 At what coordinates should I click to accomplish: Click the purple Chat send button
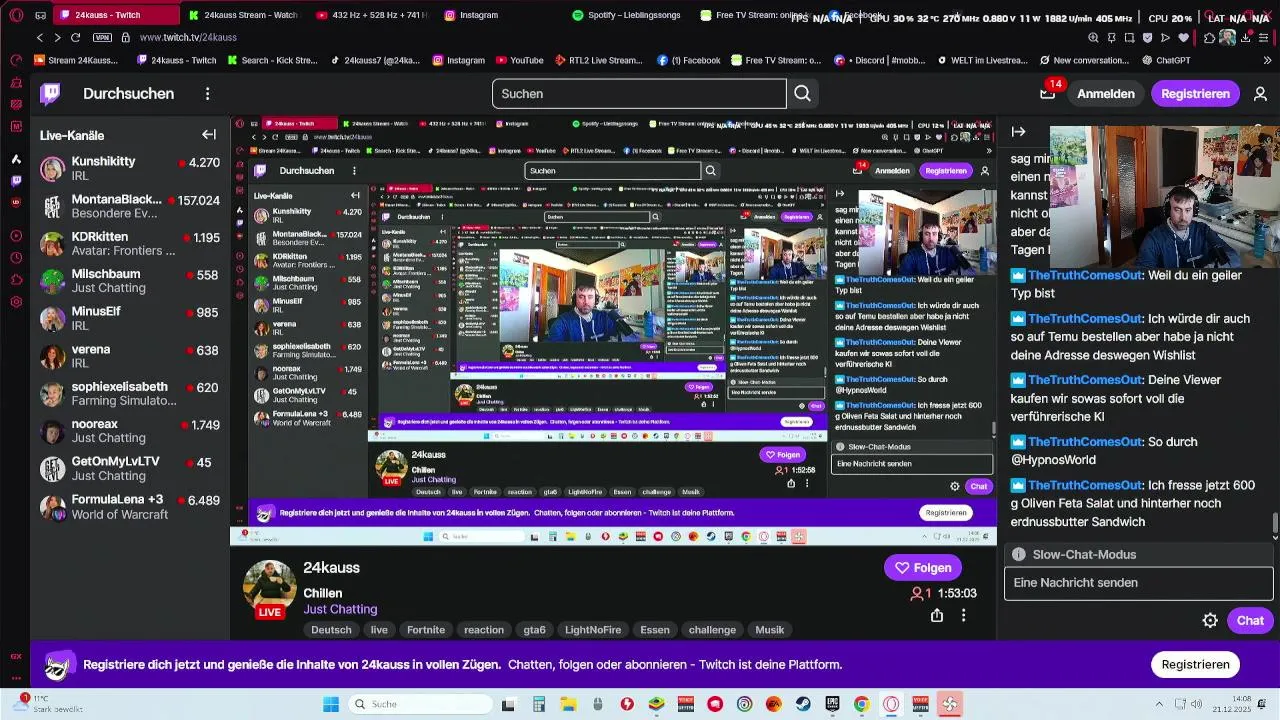point(1250,621)
